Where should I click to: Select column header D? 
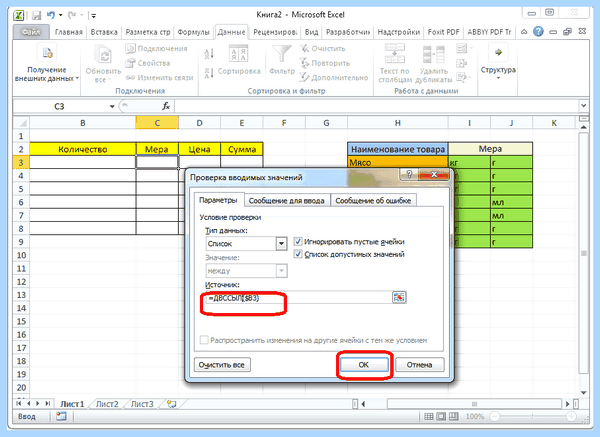point(199,123)
